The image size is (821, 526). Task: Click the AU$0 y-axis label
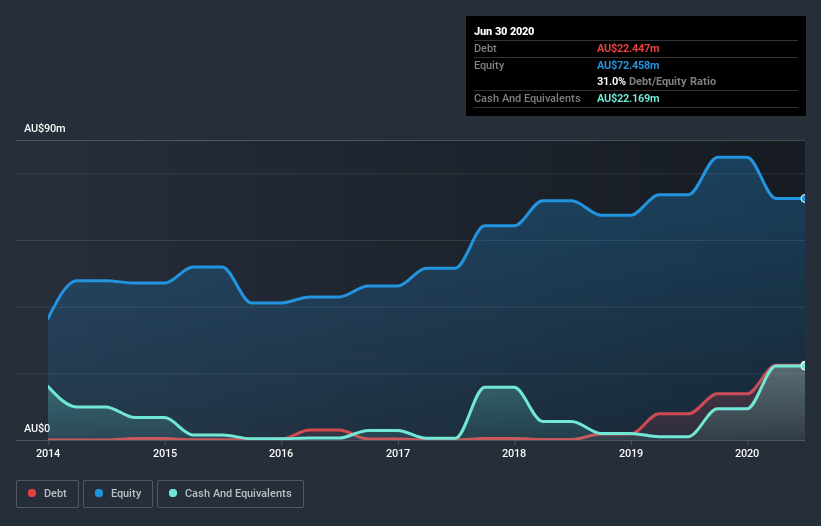(37, 428)
